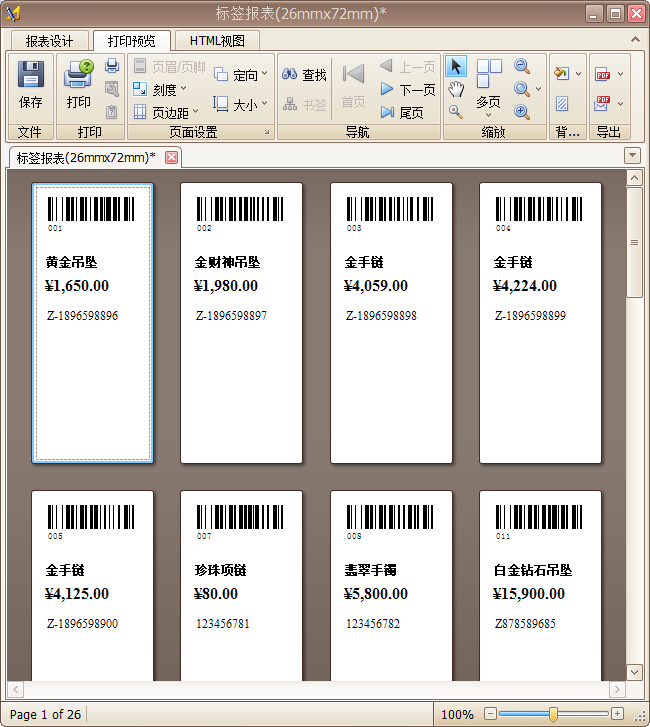Click the Margins (页边距) icon
This screenshot has height=727, width=650.
click(x=140, y=111)
